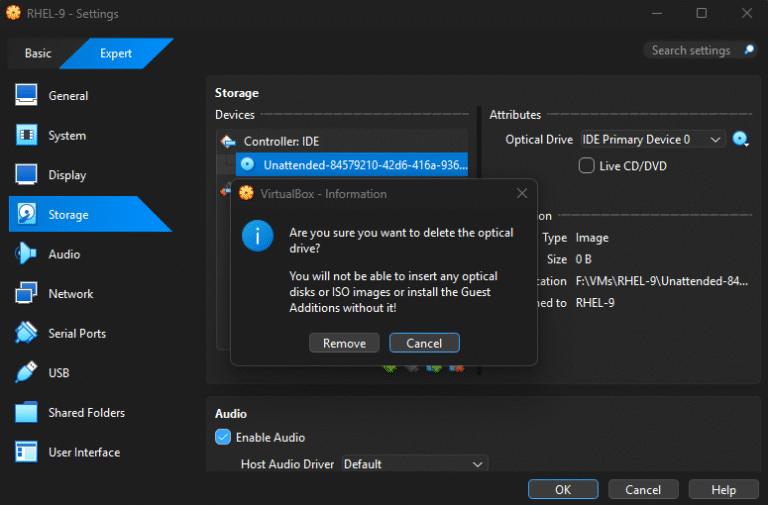Click the General settings icon
The image size is (768, 505).
point(27,96)
